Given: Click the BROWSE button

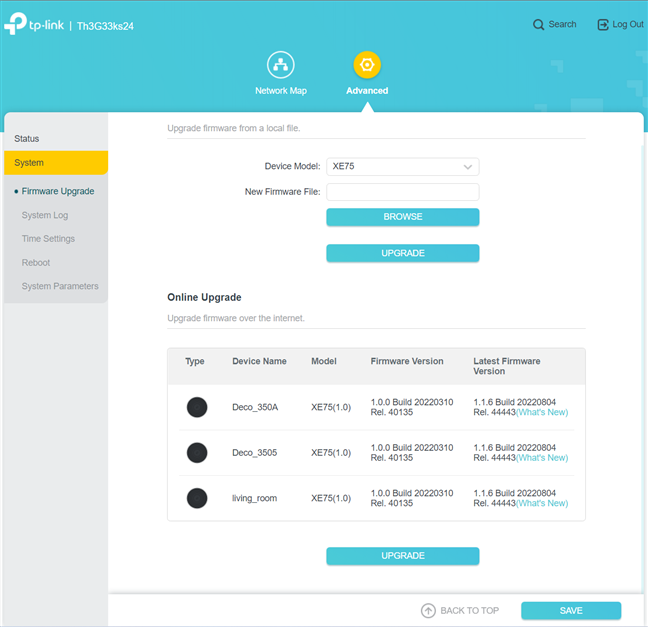Looking at the screenshot, I should [403, 217].
